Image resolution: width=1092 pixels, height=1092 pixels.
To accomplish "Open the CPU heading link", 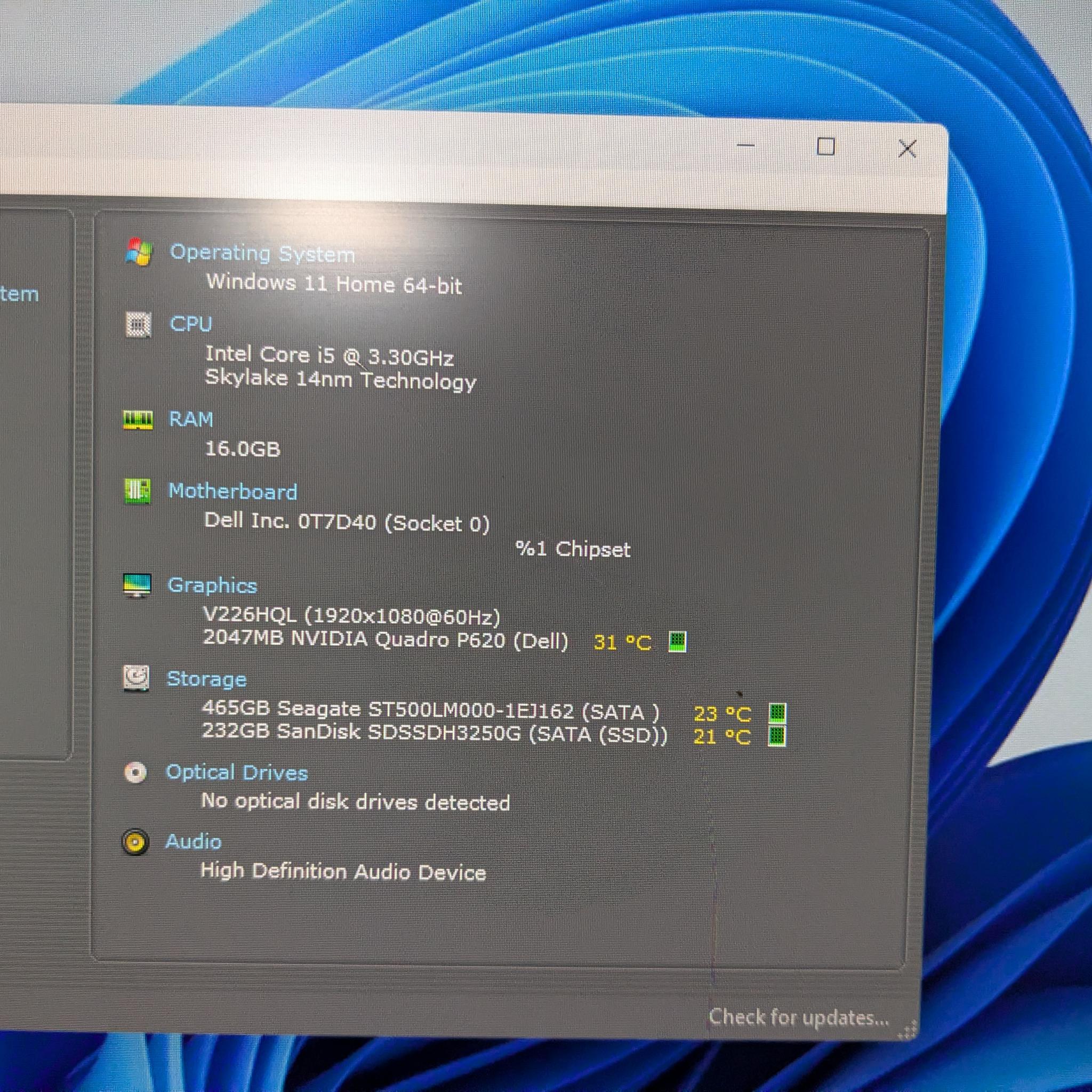I will pyautogui.click(x=190, y=324).
